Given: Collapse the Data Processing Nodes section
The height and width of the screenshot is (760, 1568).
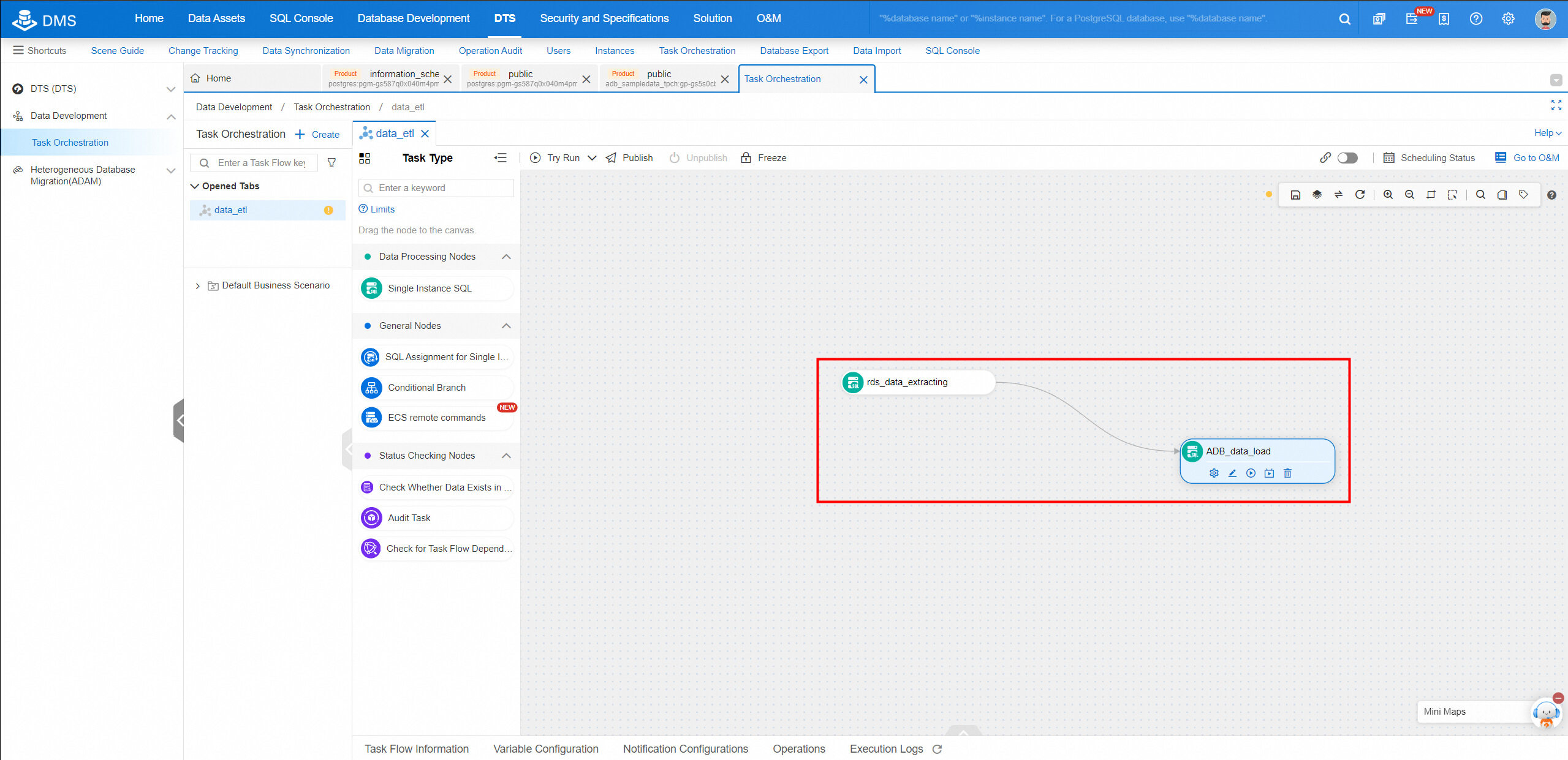Looking at the screenshot, I should click(506, 257).
